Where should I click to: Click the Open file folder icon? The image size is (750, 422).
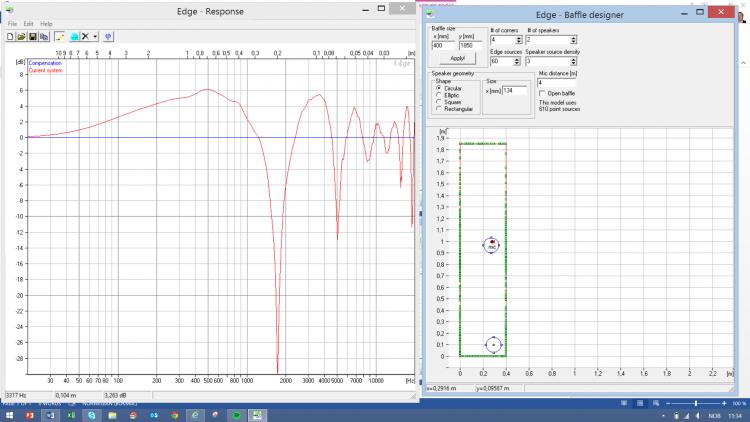tap(21, 36)
